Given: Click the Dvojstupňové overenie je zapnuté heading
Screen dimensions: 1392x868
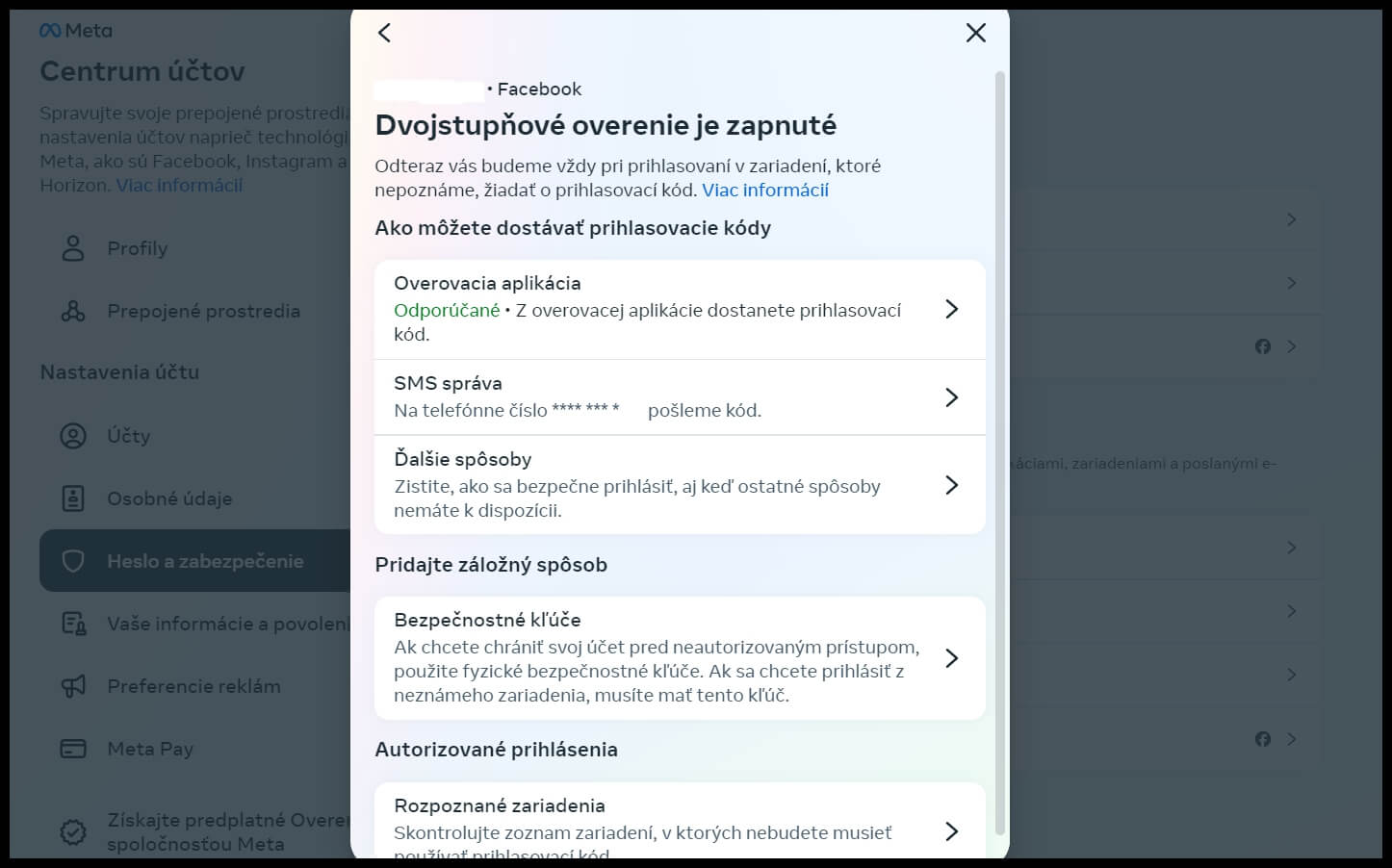Looking at the screenshot, I should click(x=606, y=125).
